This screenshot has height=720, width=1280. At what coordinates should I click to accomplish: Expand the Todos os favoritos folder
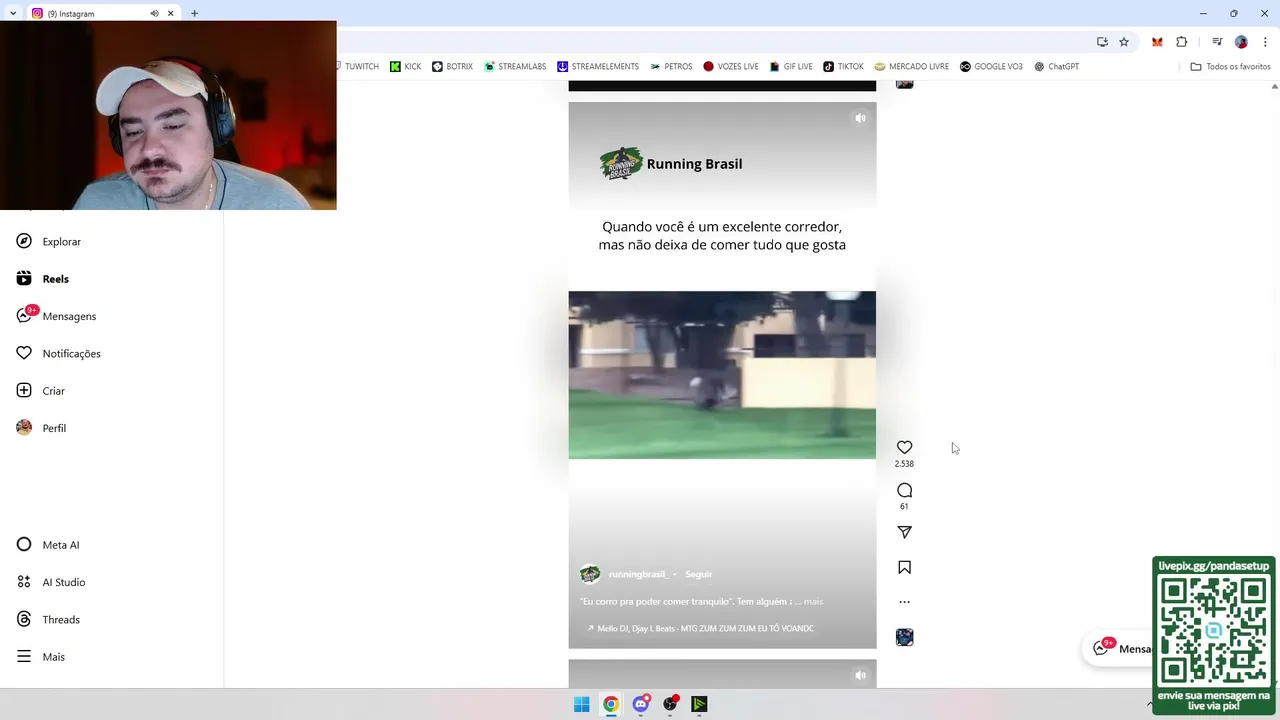[x=1230, y=66]
